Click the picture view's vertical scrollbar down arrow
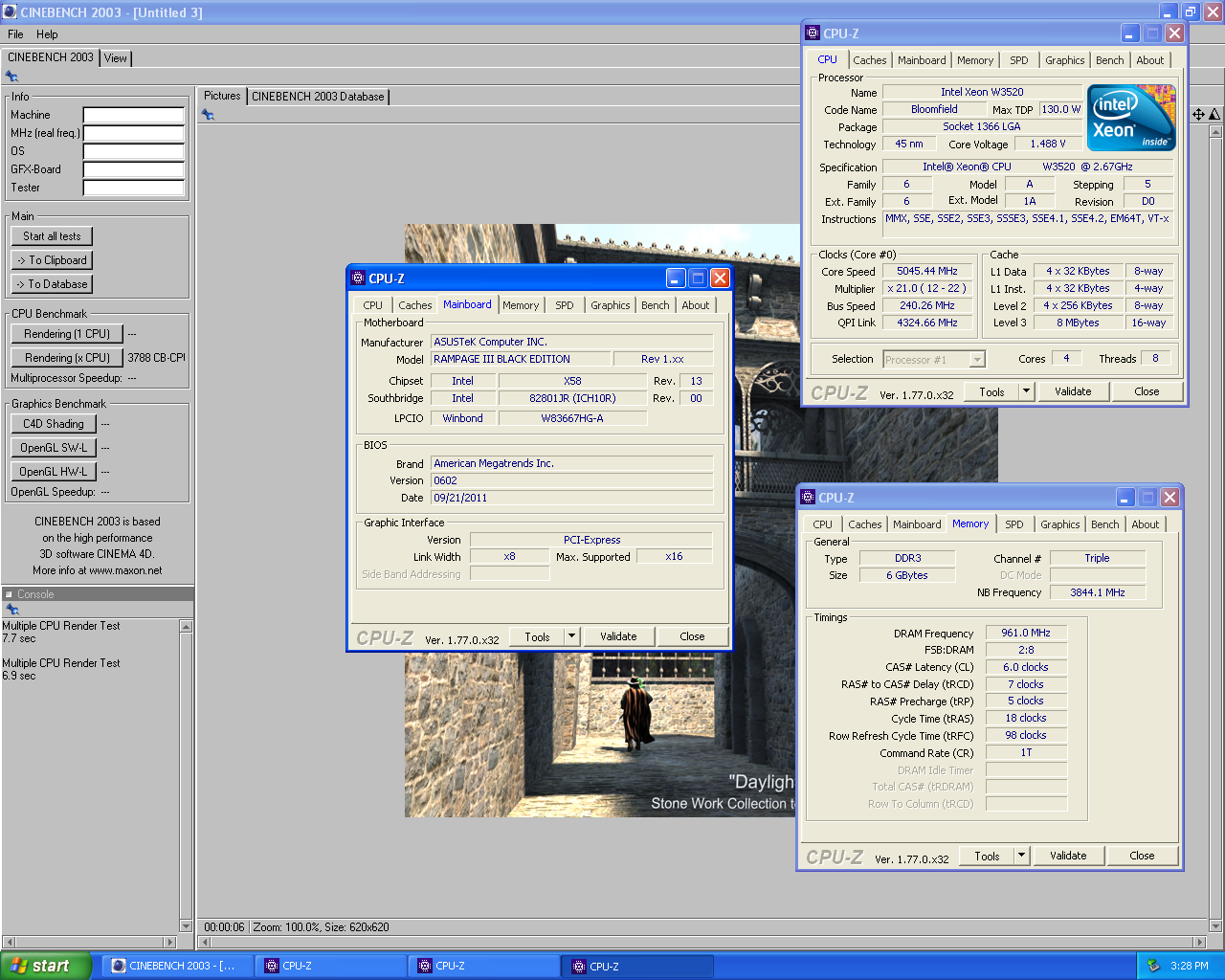 (x=1216, y=926)
